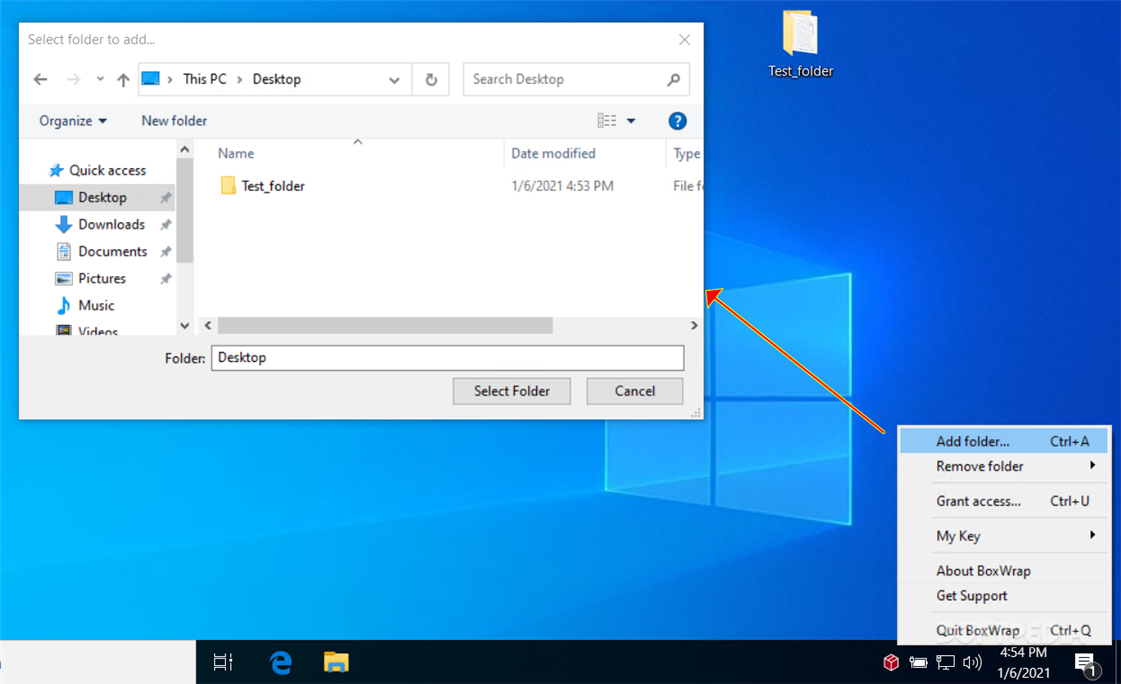Expand the chevron after This PC
The image size is (1121, 684).
click(x=239, y=79)
